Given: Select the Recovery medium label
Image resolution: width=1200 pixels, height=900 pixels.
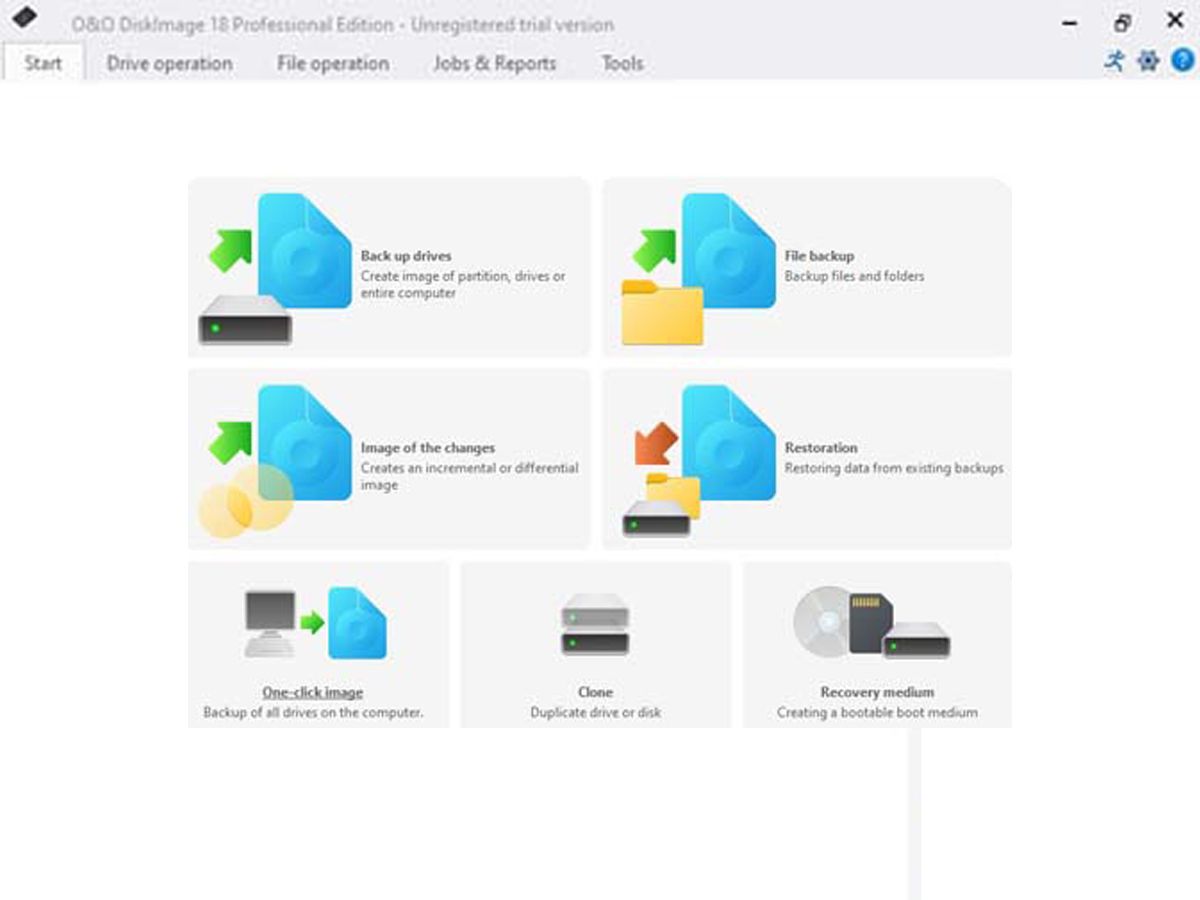Looking at the screenshot, I should [x=877, y=692].
